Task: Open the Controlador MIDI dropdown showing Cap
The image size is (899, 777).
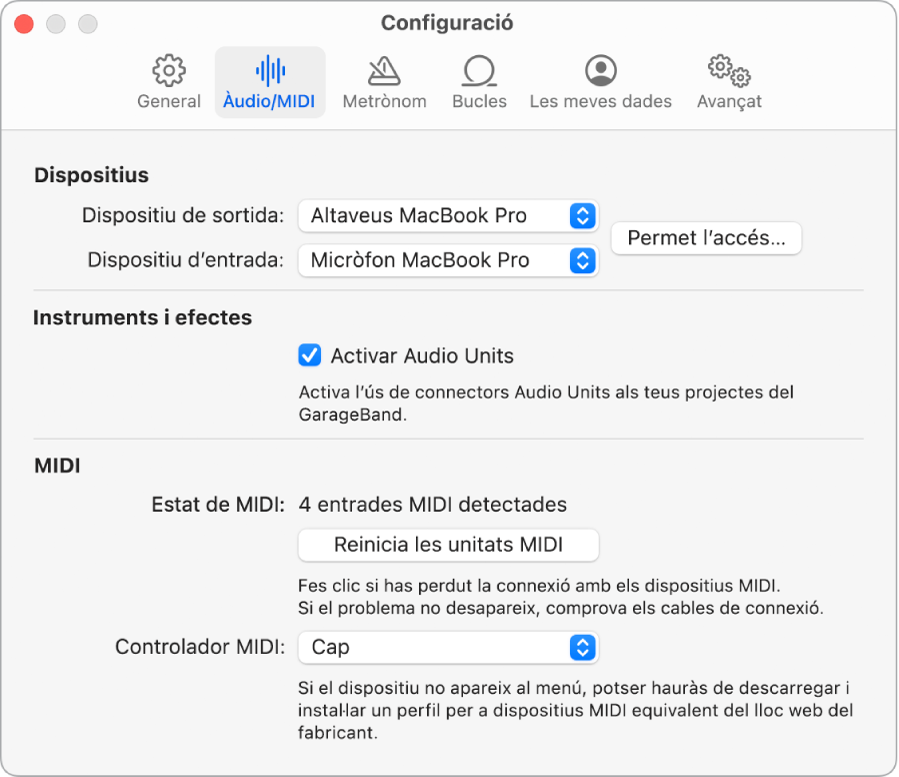Action: (447, 647)
